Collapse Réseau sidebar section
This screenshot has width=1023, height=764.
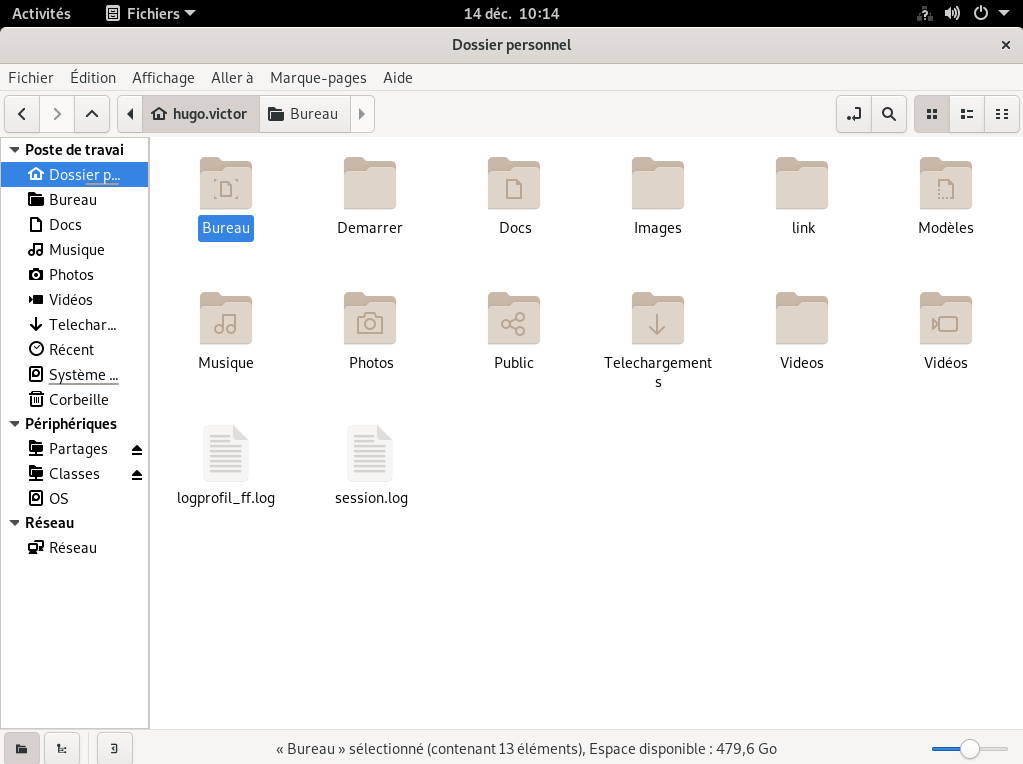14,523
